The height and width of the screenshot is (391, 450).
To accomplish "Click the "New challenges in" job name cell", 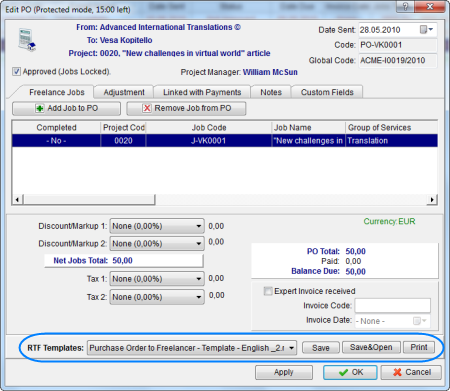I will tap(308, 141).
